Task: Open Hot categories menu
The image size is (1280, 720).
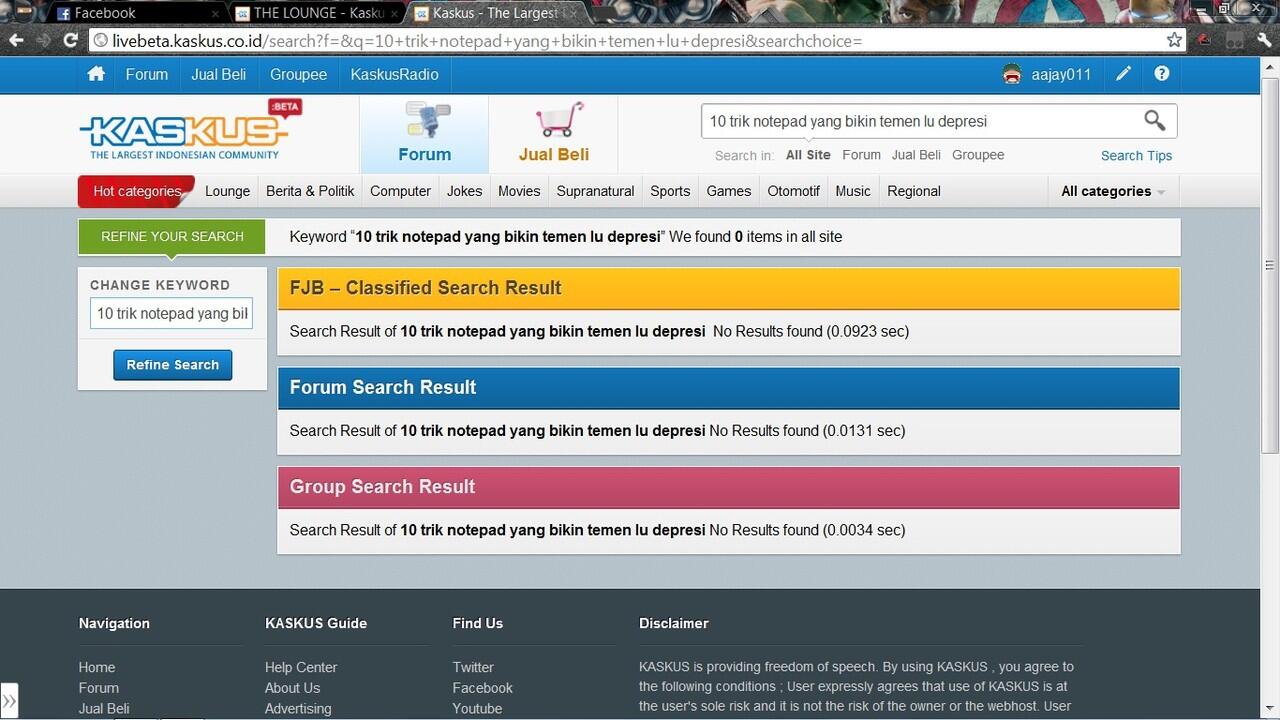Action: [137, 191]
